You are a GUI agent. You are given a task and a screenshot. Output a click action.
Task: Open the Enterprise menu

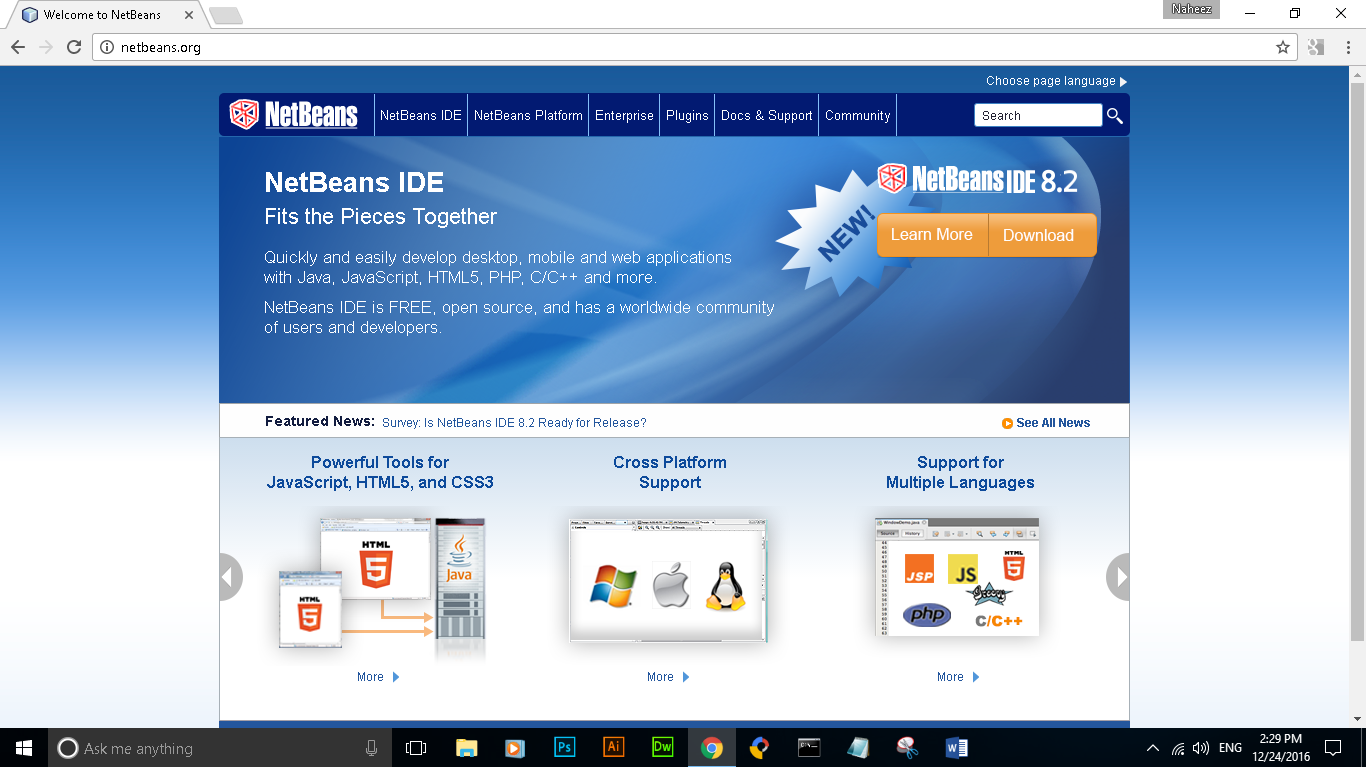pos(624,116)
